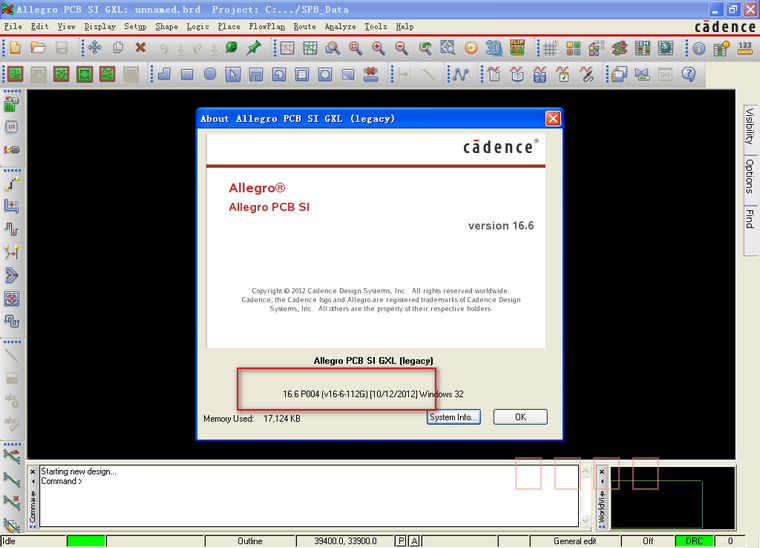Click the Memory Used 17,124 KB text
This screenshot has width=760, height=548.
coord(252,419)
